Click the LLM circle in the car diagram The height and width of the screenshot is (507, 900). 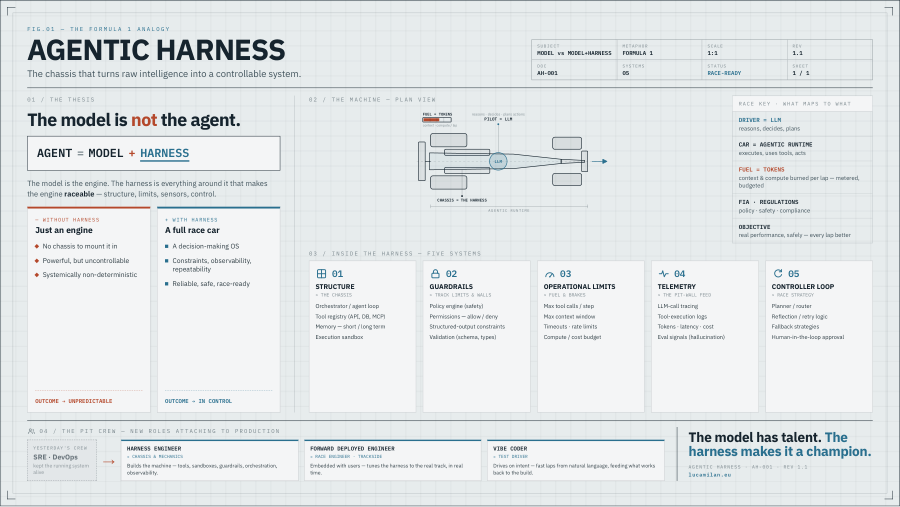[x=498, y=161]
